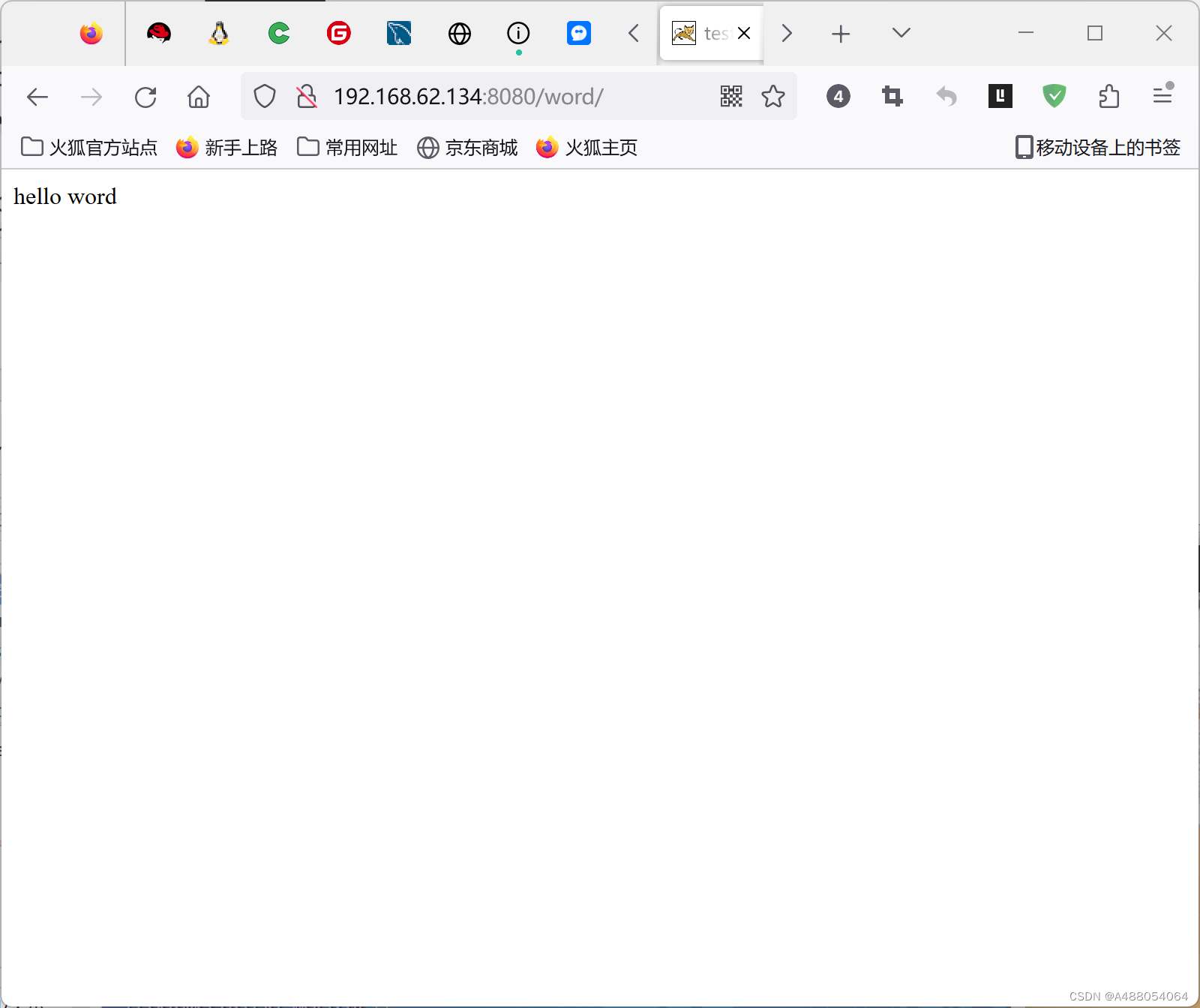Focus the address bar URL field

pyautogui.click(x=517, y=97)
